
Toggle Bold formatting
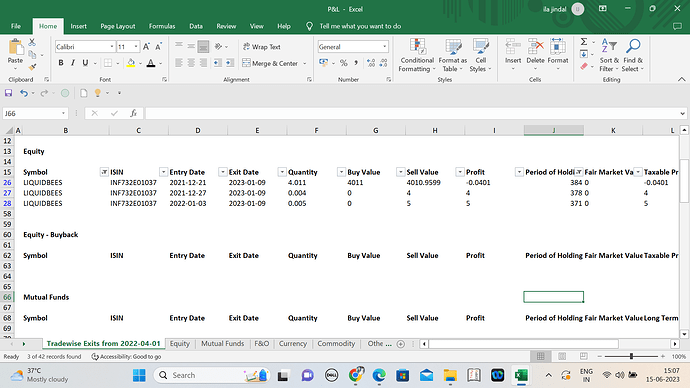click(x=61, y=63)
